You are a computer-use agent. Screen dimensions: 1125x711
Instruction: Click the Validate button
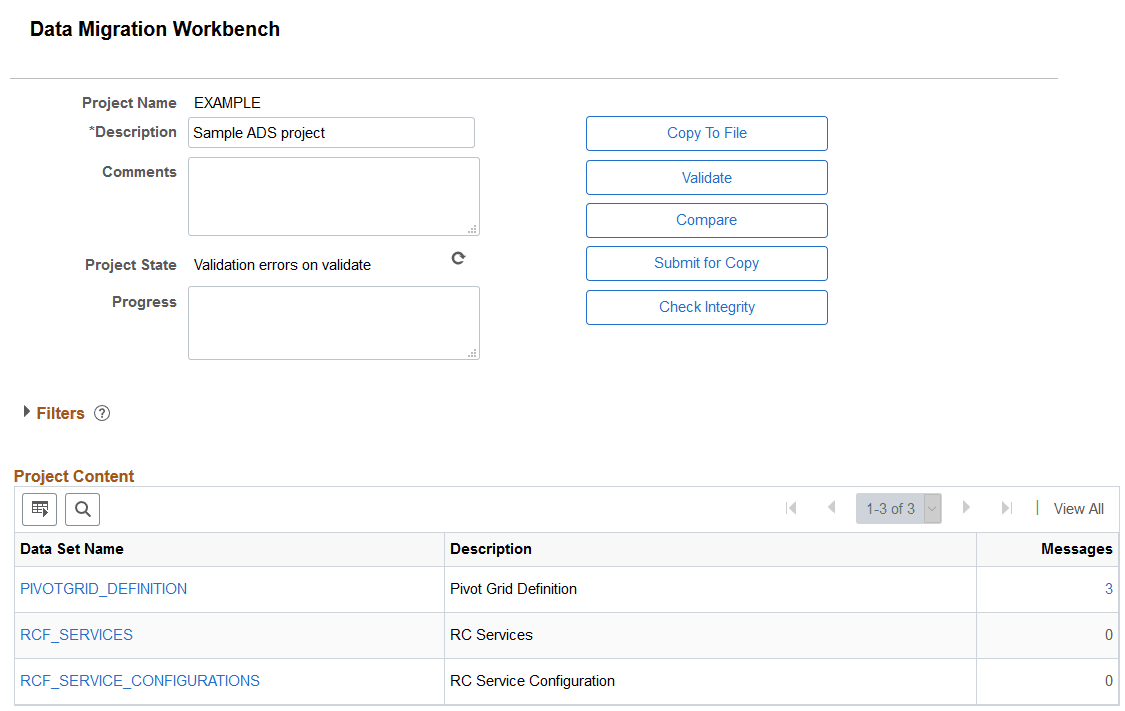(x=706, y=177)
